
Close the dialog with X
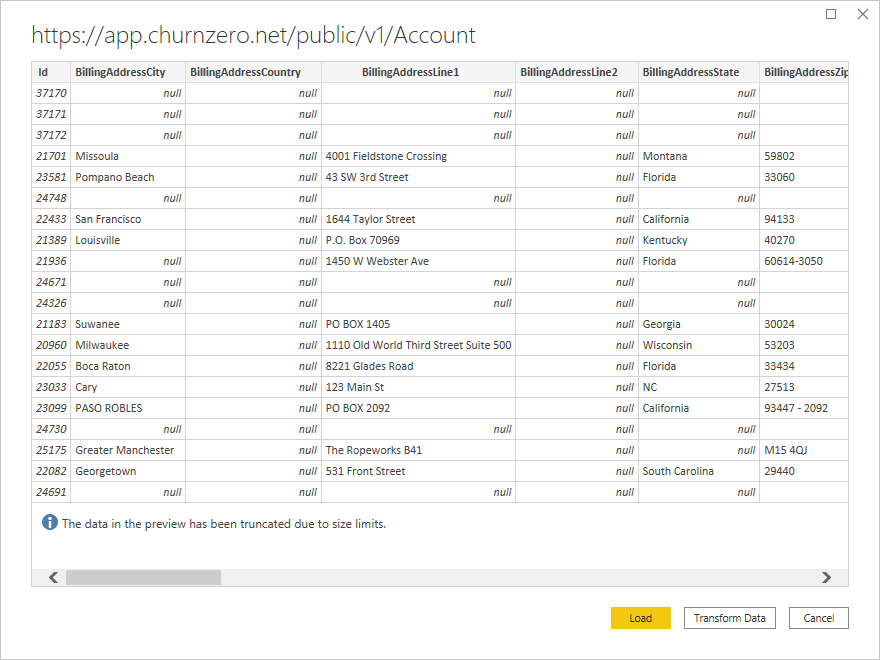[x=863, y=14]
